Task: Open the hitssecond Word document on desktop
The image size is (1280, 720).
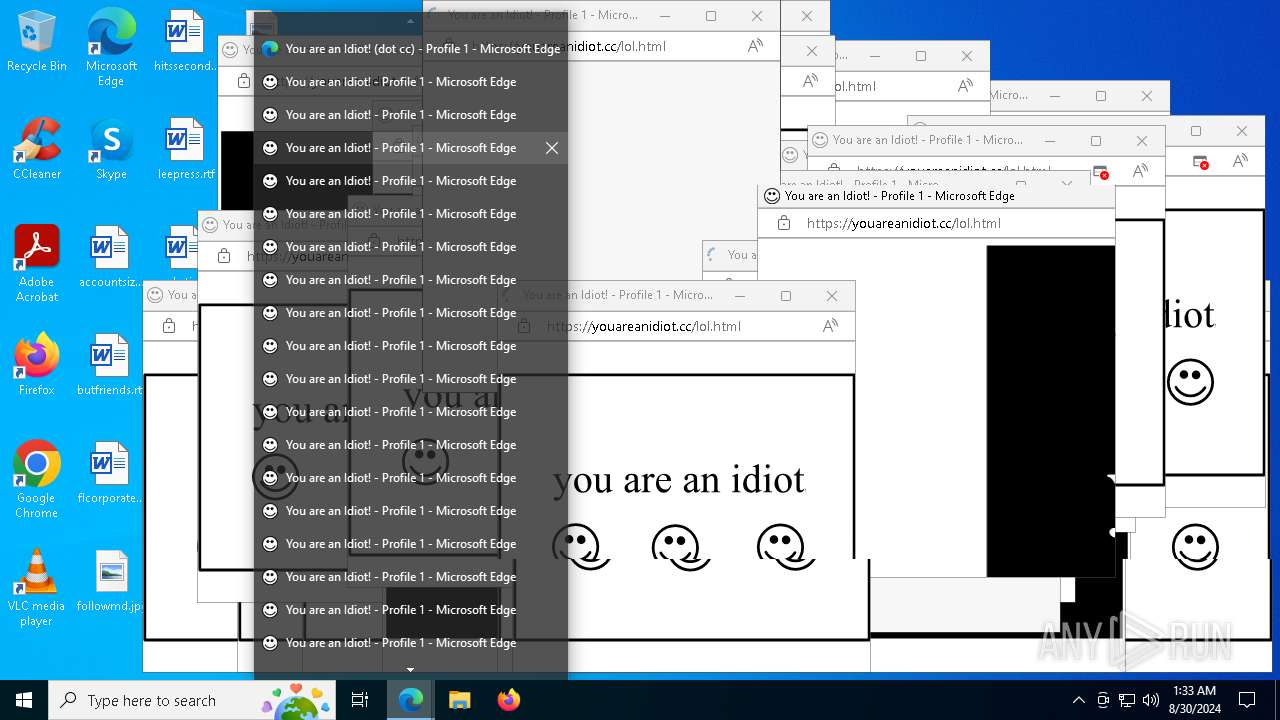Action: (x=185, y=41)
